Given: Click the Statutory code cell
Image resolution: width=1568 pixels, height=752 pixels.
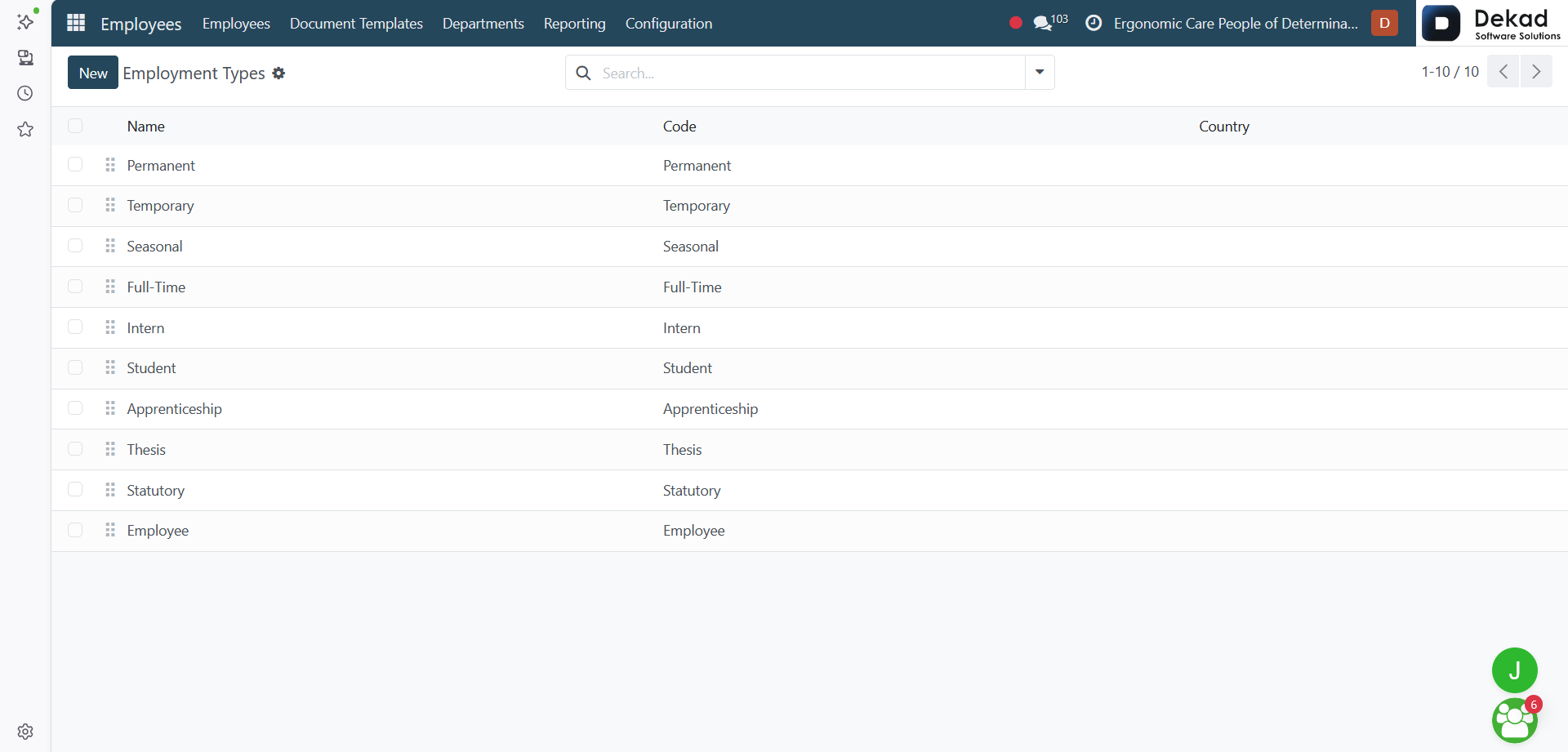Looking at the screenshot, I should point(692,491).
